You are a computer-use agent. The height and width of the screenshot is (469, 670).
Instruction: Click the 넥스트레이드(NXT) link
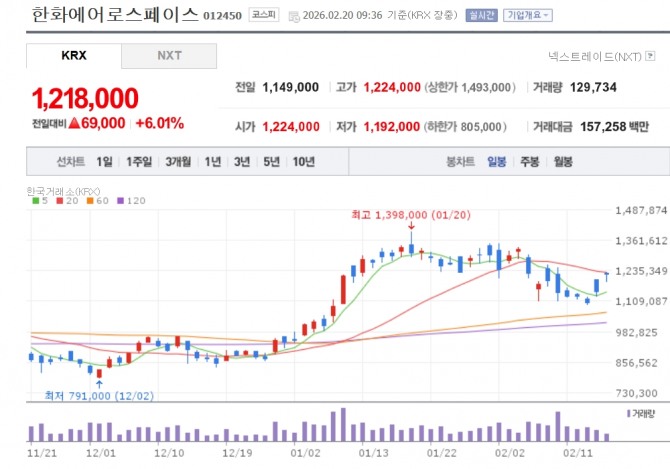(595, 56)
